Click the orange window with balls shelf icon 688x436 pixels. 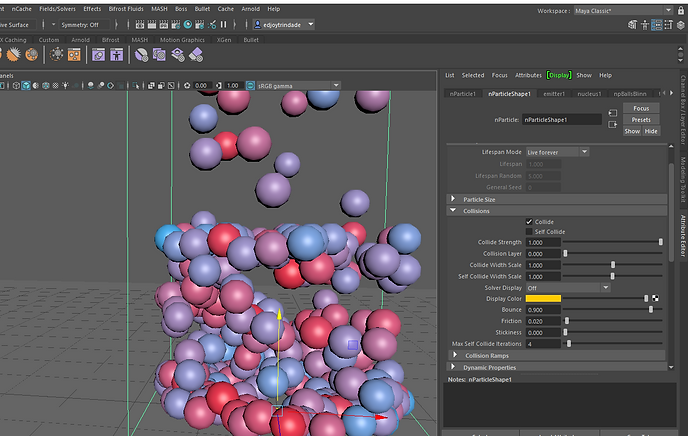pyautogui.click(x=74, y=55)
